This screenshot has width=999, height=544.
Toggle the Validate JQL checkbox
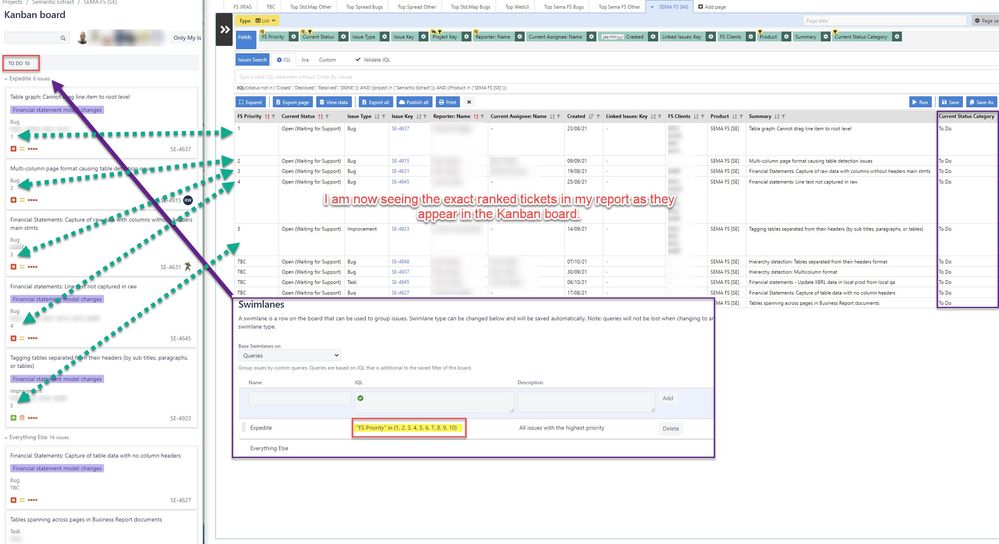click(x=358, y=60)
